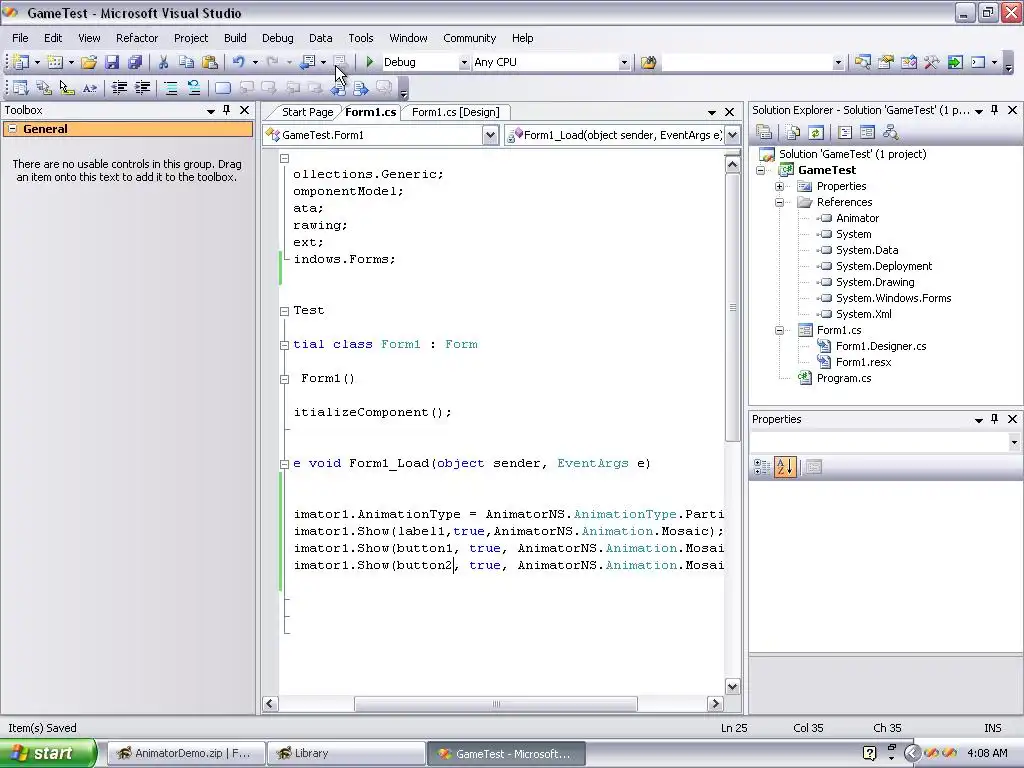Viewport: 1024px width, 768px height.
Task: Click Decrease Line Indent icon
Action: [119, 88]
